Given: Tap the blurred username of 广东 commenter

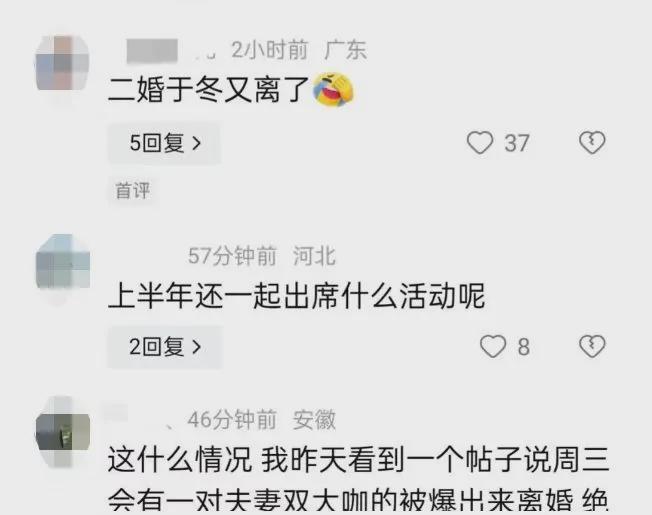Looking at the screenshot, I should [152, 51].
